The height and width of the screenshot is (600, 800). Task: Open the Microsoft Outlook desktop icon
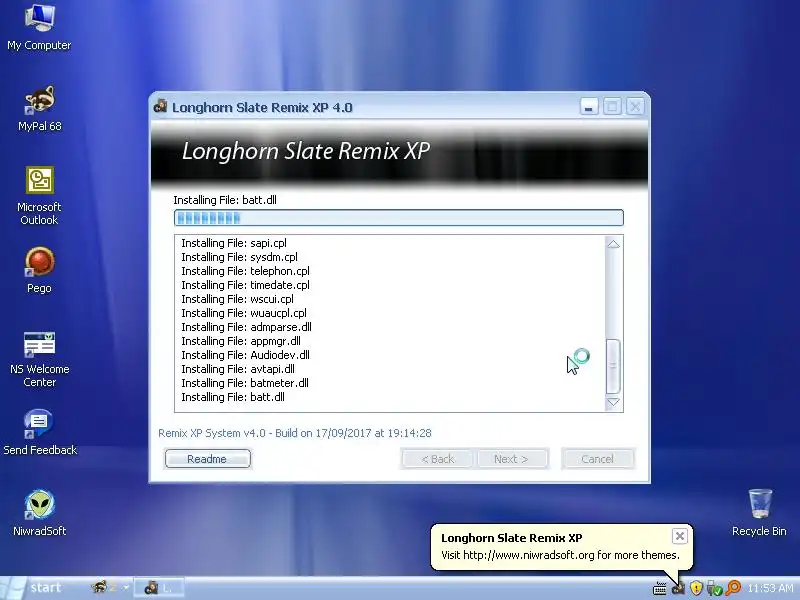pos(39,196)
